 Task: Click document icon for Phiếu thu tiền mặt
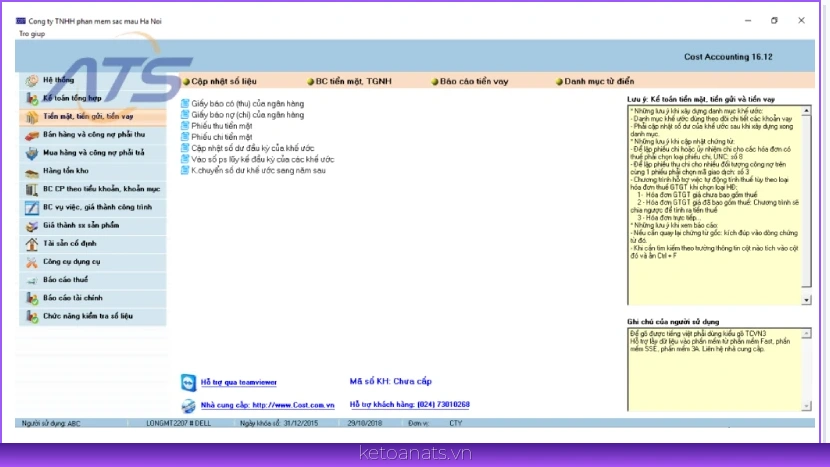coord(185,125)
